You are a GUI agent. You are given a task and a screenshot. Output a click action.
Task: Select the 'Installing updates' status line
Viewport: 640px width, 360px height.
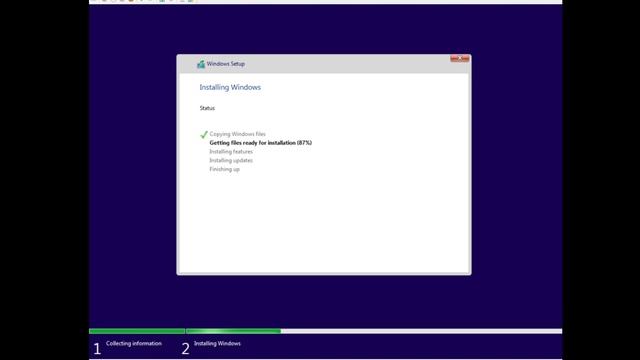tap(231, 160)
